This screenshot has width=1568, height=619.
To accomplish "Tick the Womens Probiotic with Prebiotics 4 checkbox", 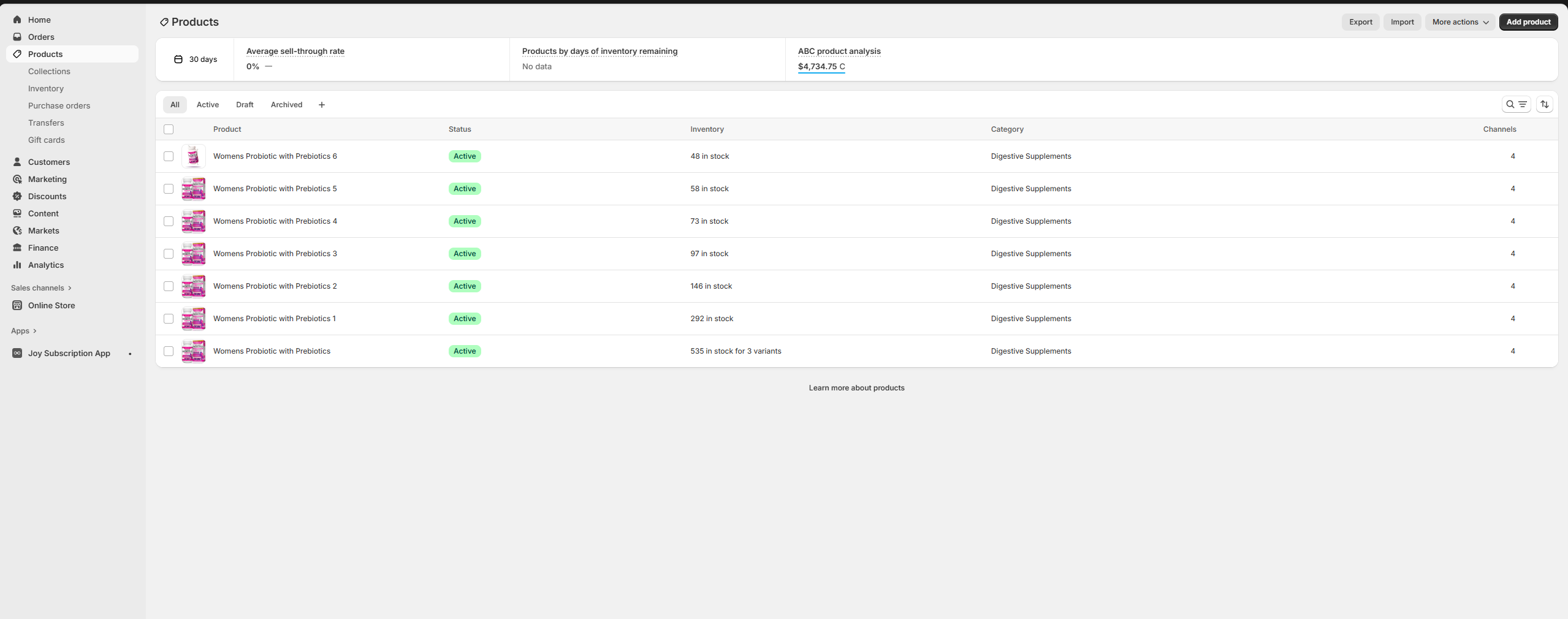I will 169,221.
